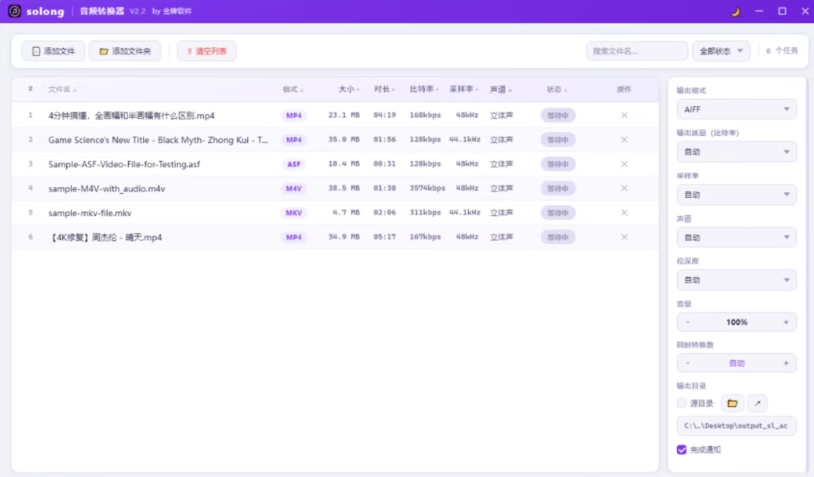Viewport: 814px width, 477px height.
Task: Open the AIFF output format dropdown
Action: pos(736,109)
